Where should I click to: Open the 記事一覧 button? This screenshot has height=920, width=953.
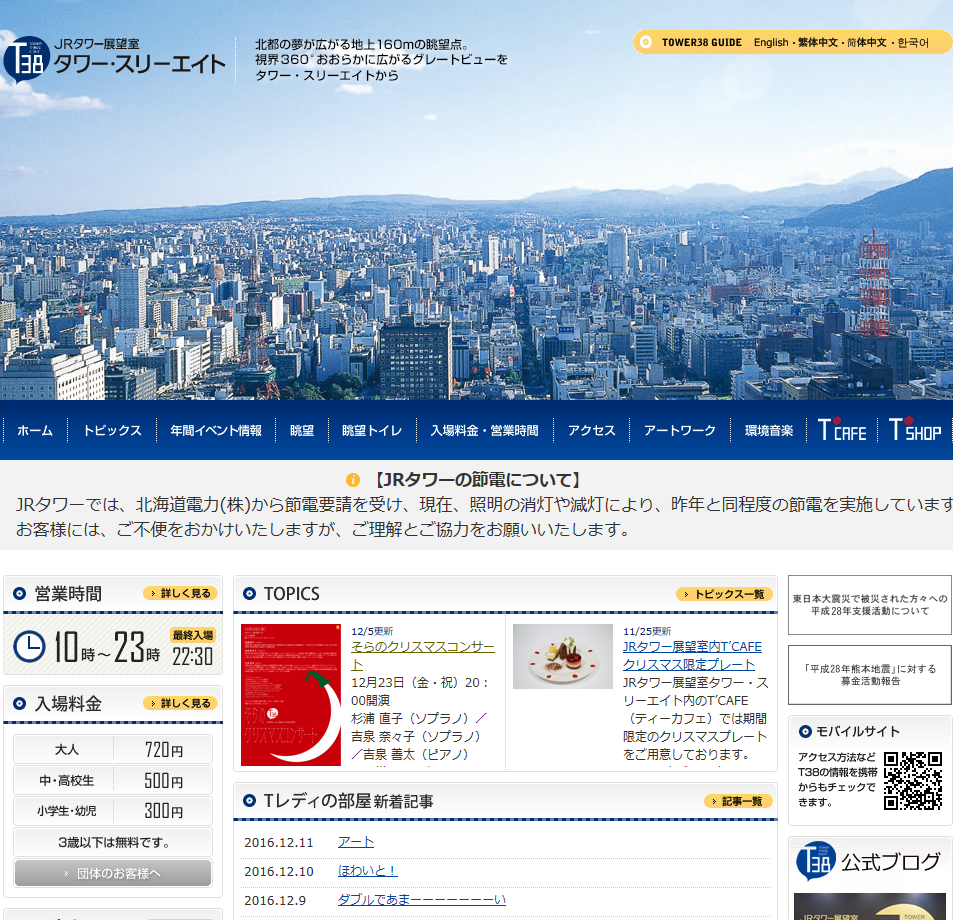[738, 801]
